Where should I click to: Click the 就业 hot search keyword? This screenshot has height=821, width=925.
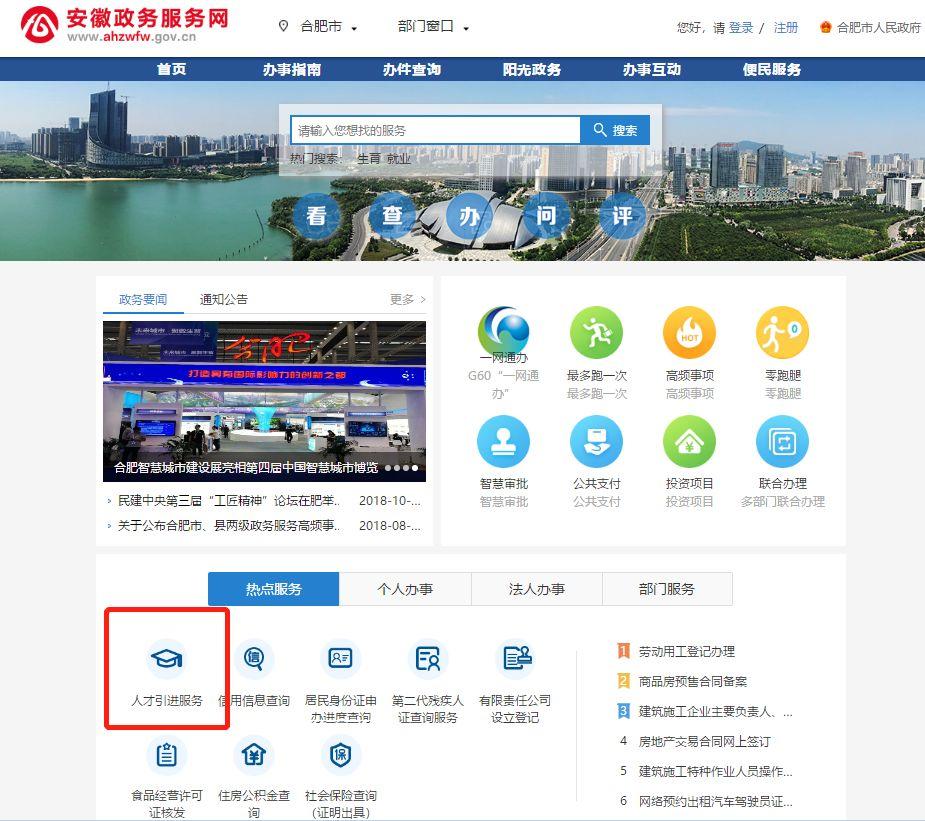(x=399, y=159)
